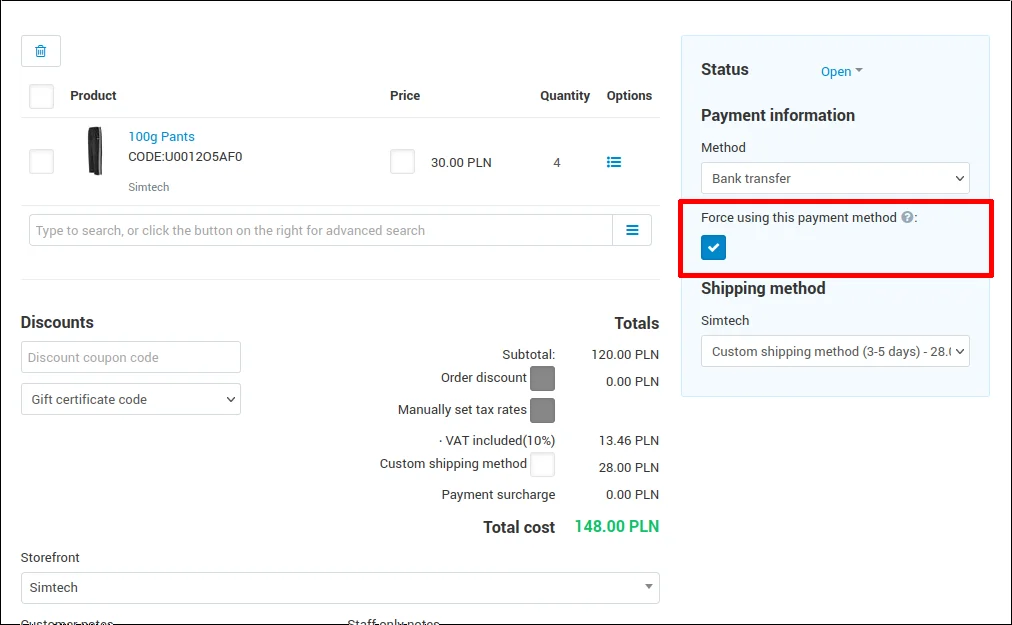The width and height of the screenshot is (1012, 625).
Task: Check the Custom shipping method box
Action: (x=542, y=465)
